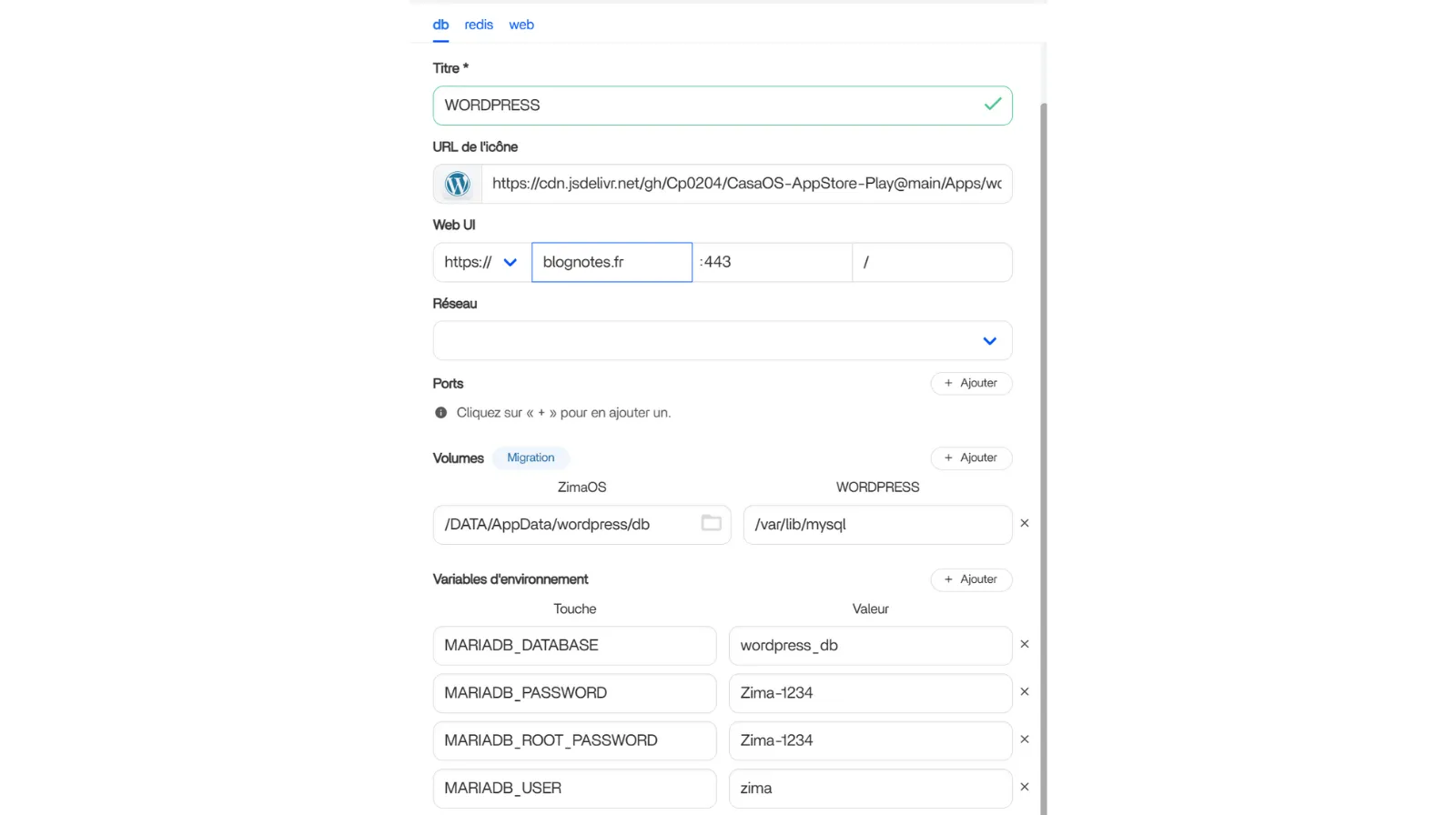This screenshot has height=815, width=1456.
Task: Click the WordPress logo icon preview
Action: click(x=457, y=184)
